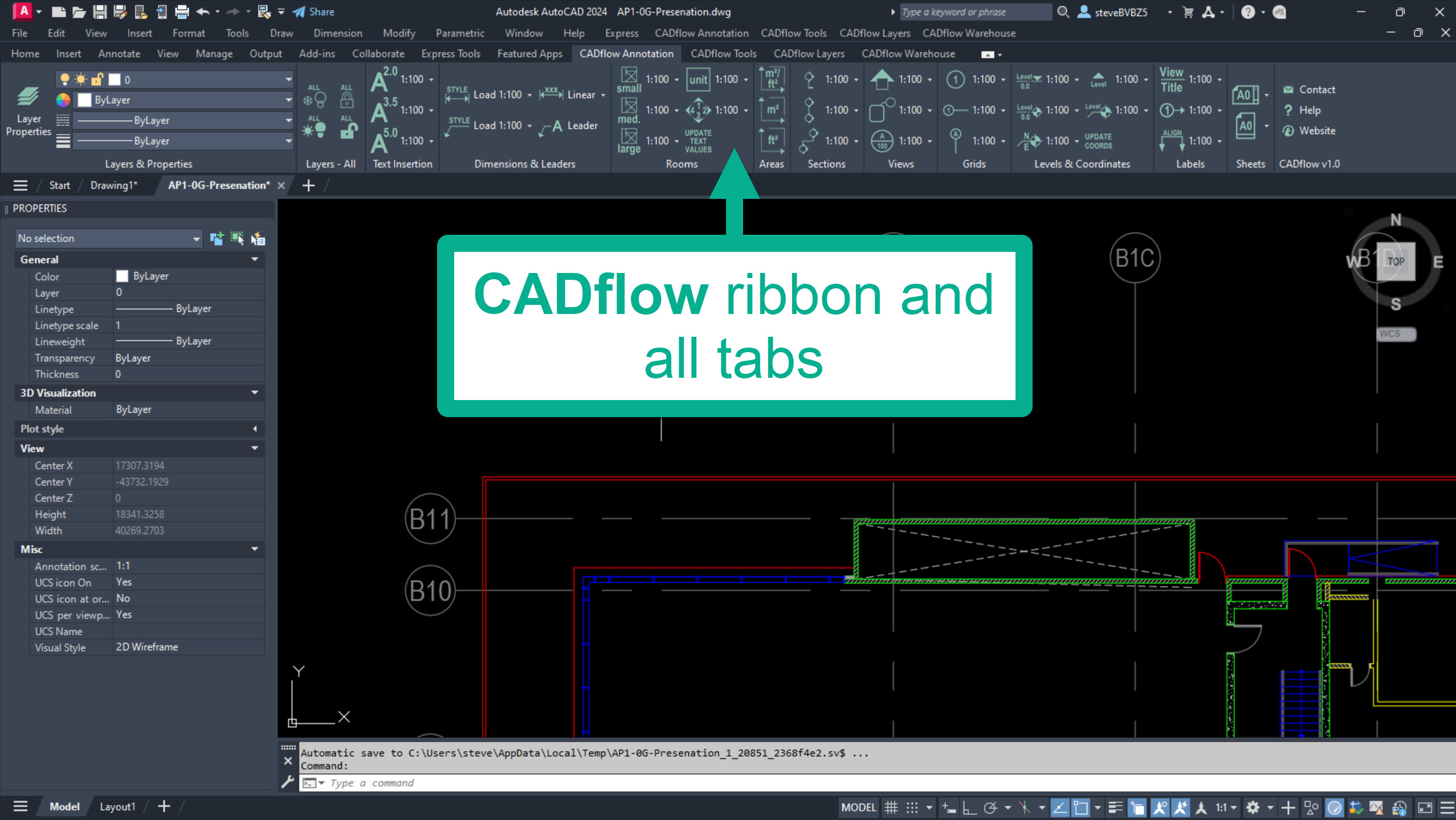The image size is (1456, 820).
Task: Click the Contact link
Action: point(1316,89)
